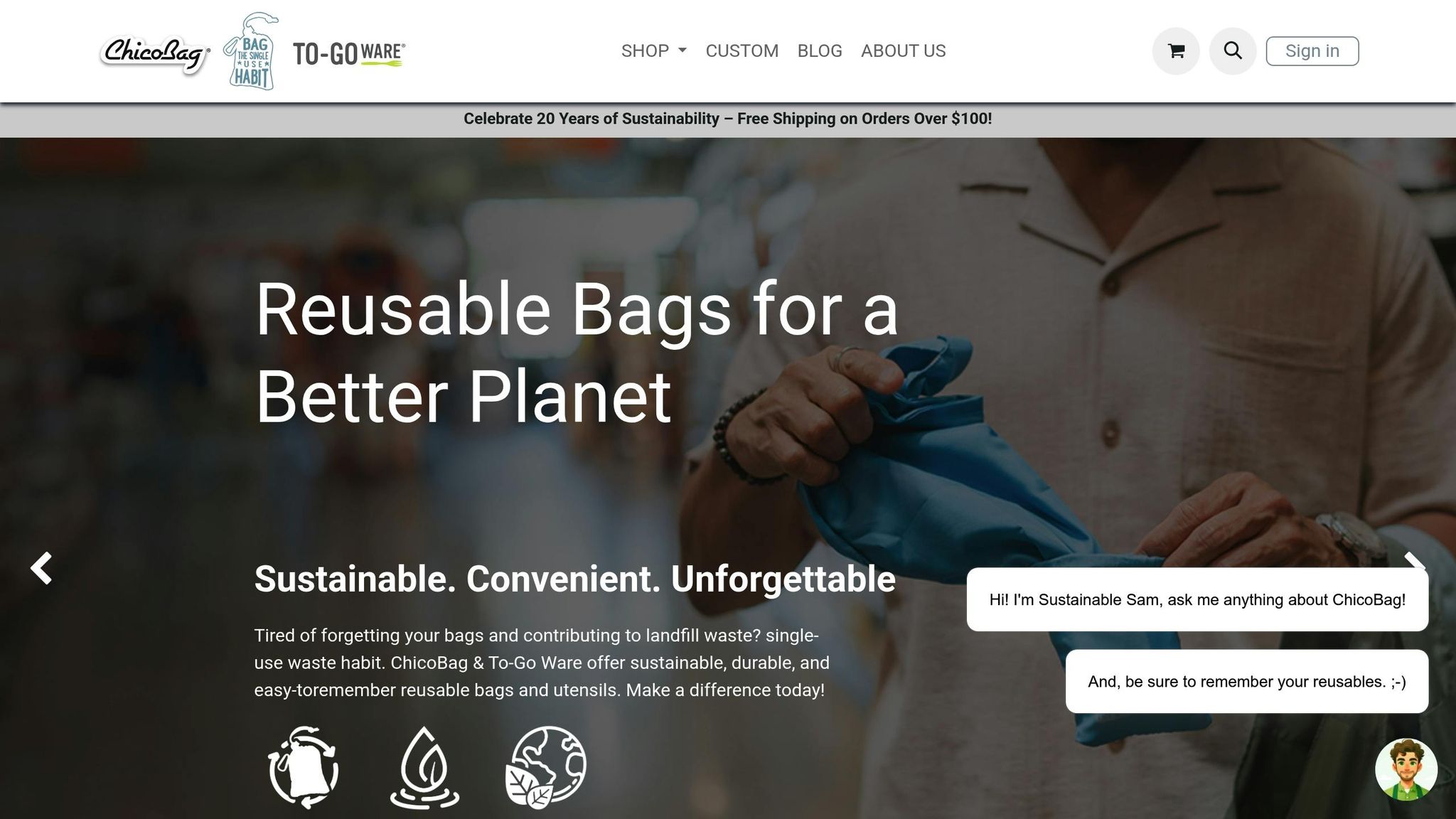The width and height of the screenshot is (1456, 819).
Task: Go to ABOUT US page
Action: pos(903,51)
